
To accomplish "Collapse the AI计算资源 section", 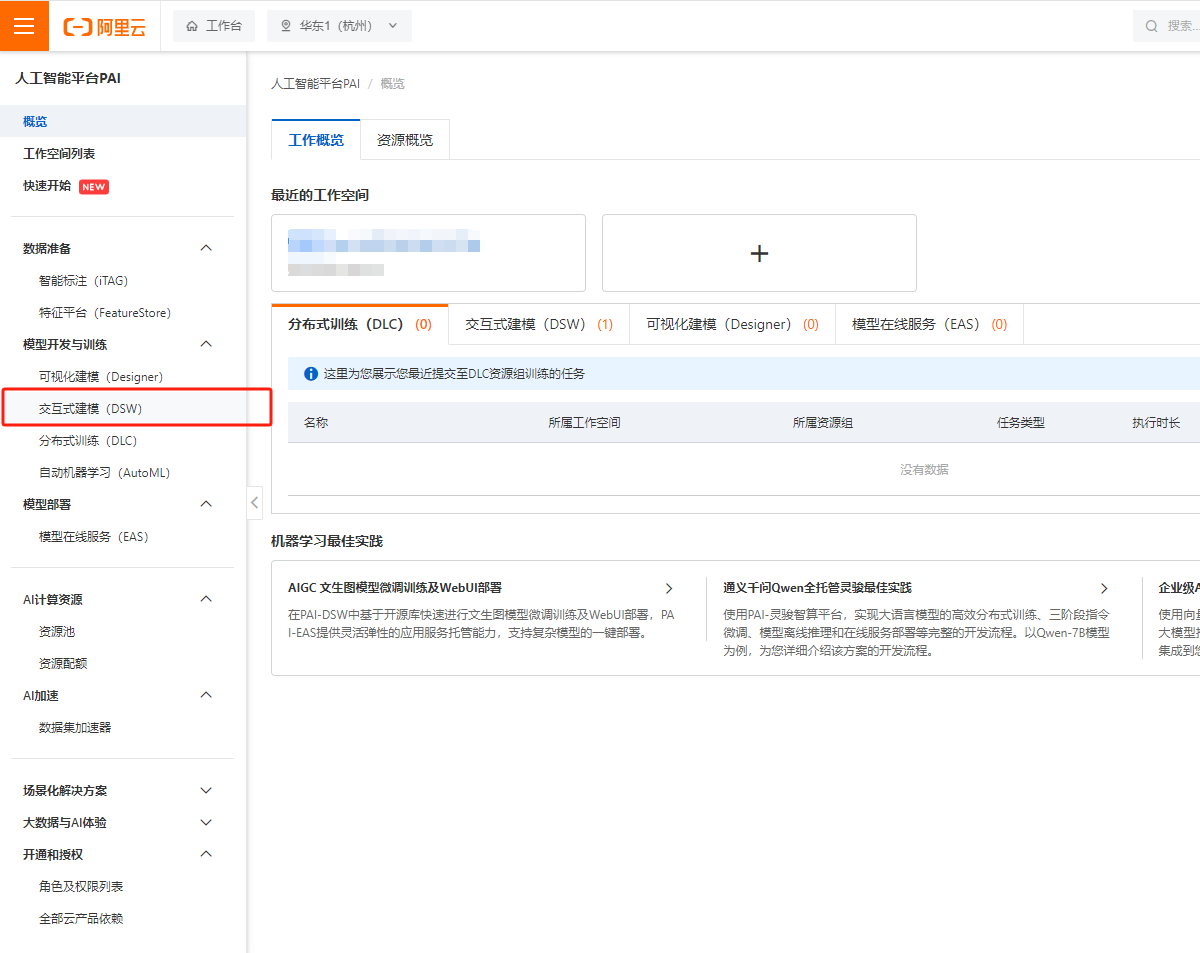I will pos(206,599).
